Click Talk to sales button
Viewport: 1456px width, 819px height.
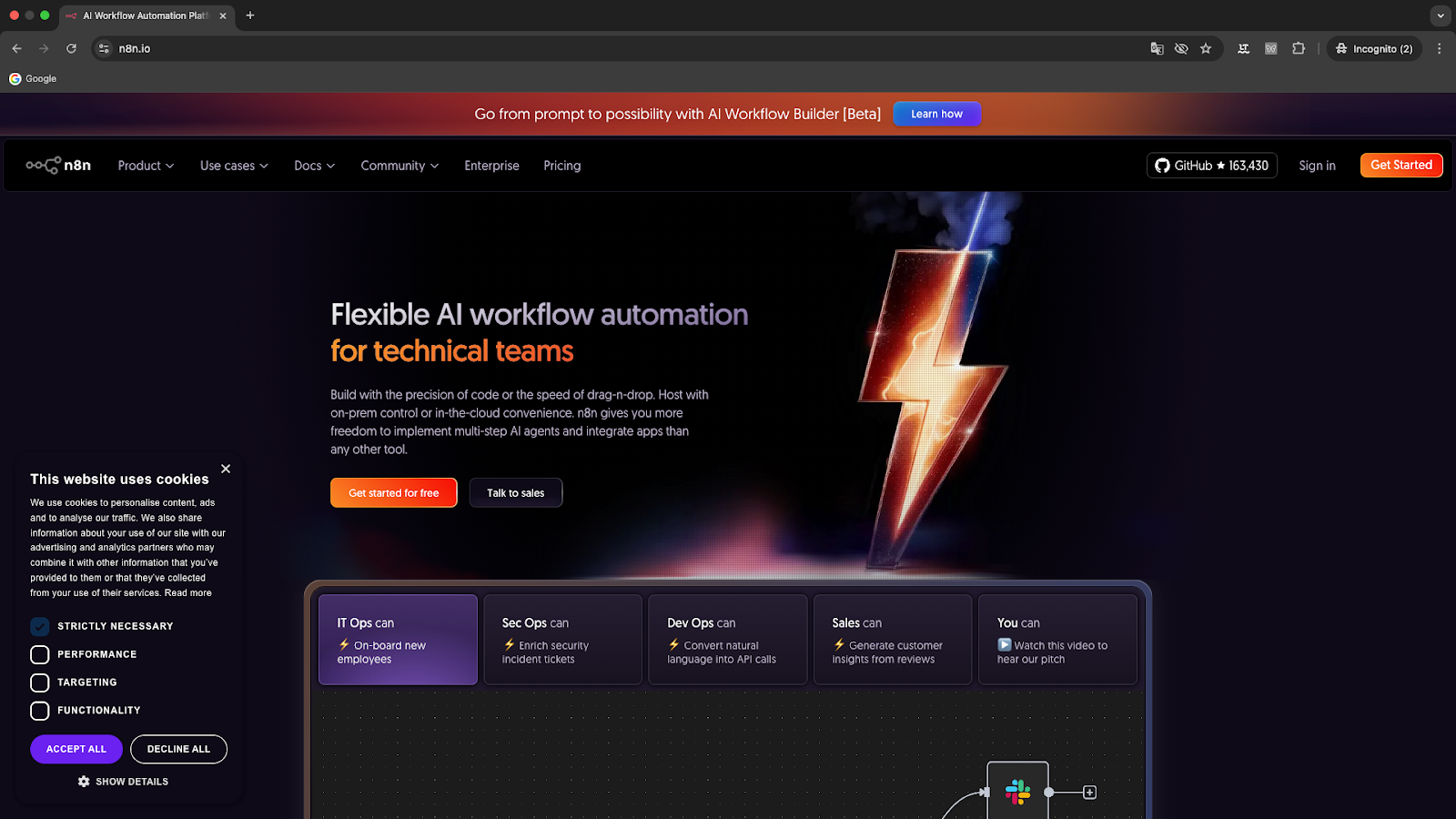(x=515, y=492)
